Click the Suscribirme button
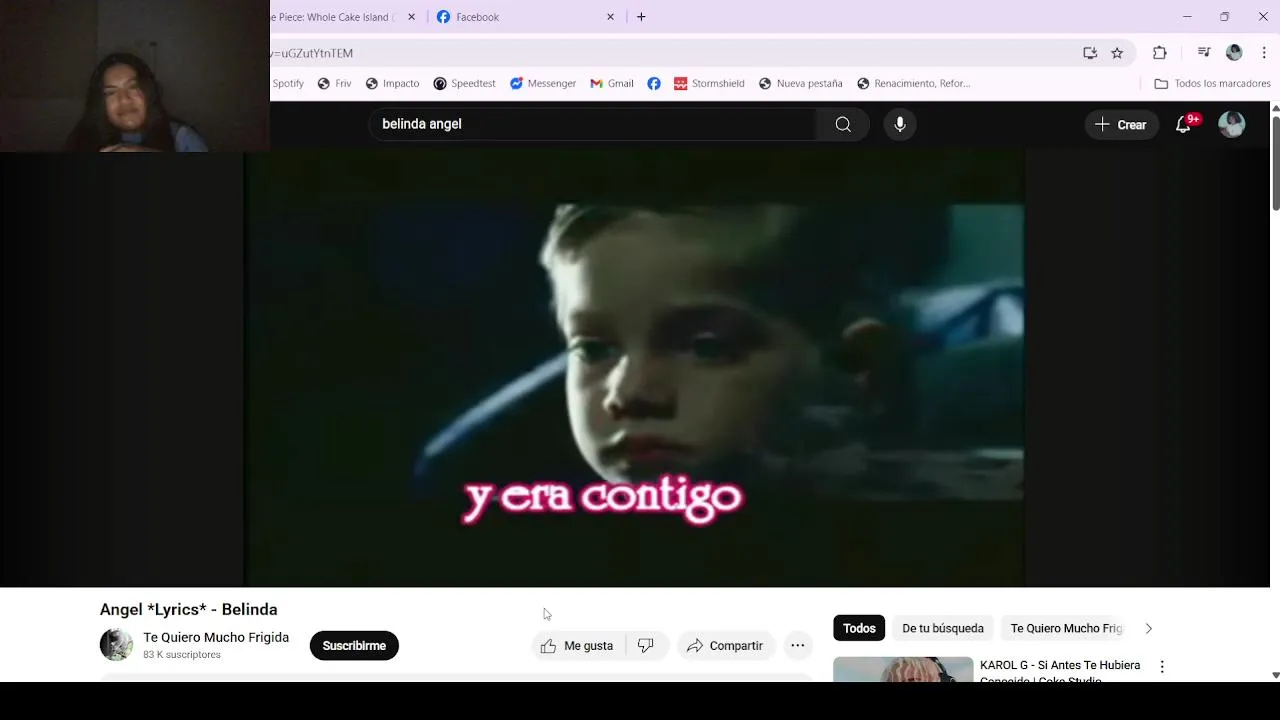This screenshot has width=1280, height=720. [x=354, y=646]
